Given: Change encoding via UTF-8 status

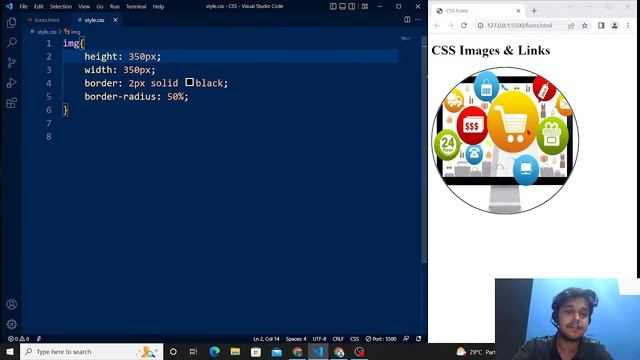Looking at the screenshot, I should 319,339.
